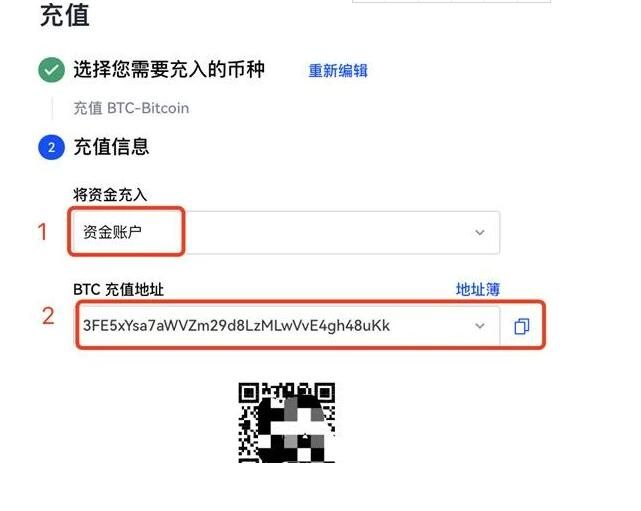Screen dimensions: 641x511
Task: Open the 地址簿 address book
Action: click(x=478, y=289)
